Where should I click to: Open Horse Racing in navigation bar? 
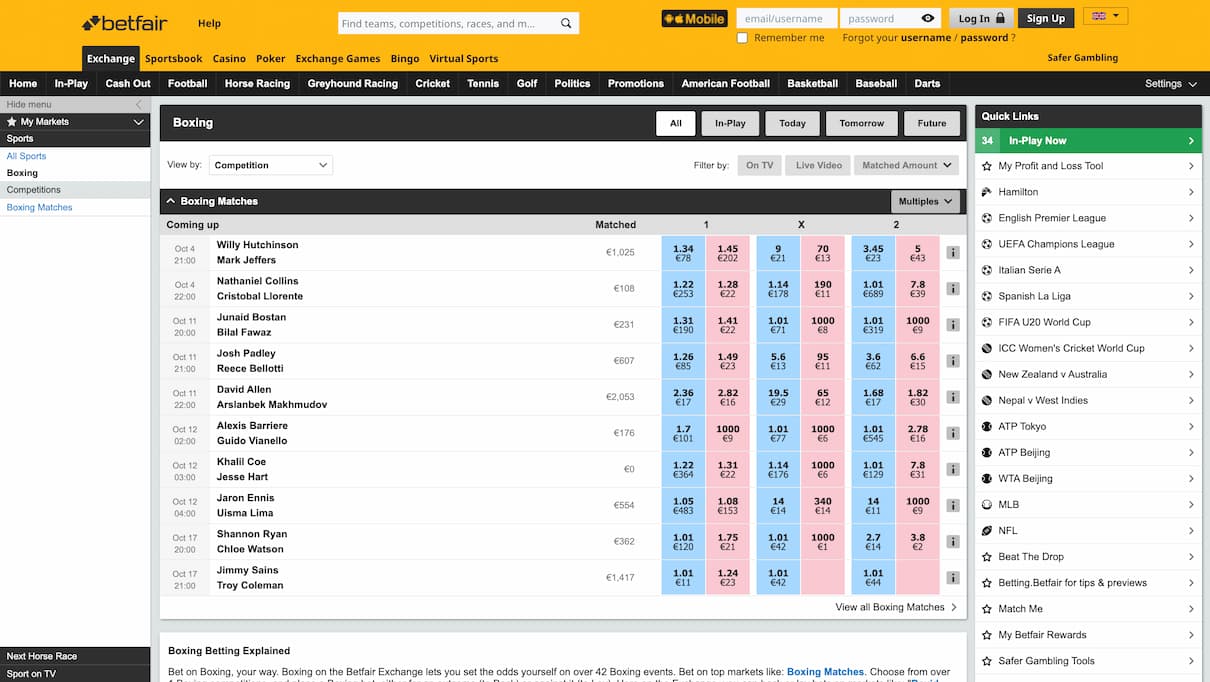pyautogui.click(x=257, y=84)
